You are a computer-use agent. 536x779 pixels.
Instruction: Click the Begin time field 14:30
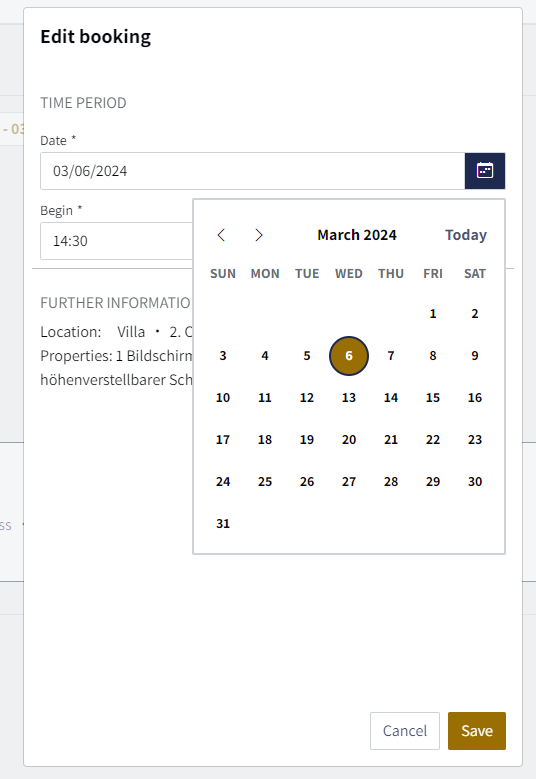click(117, 241)
